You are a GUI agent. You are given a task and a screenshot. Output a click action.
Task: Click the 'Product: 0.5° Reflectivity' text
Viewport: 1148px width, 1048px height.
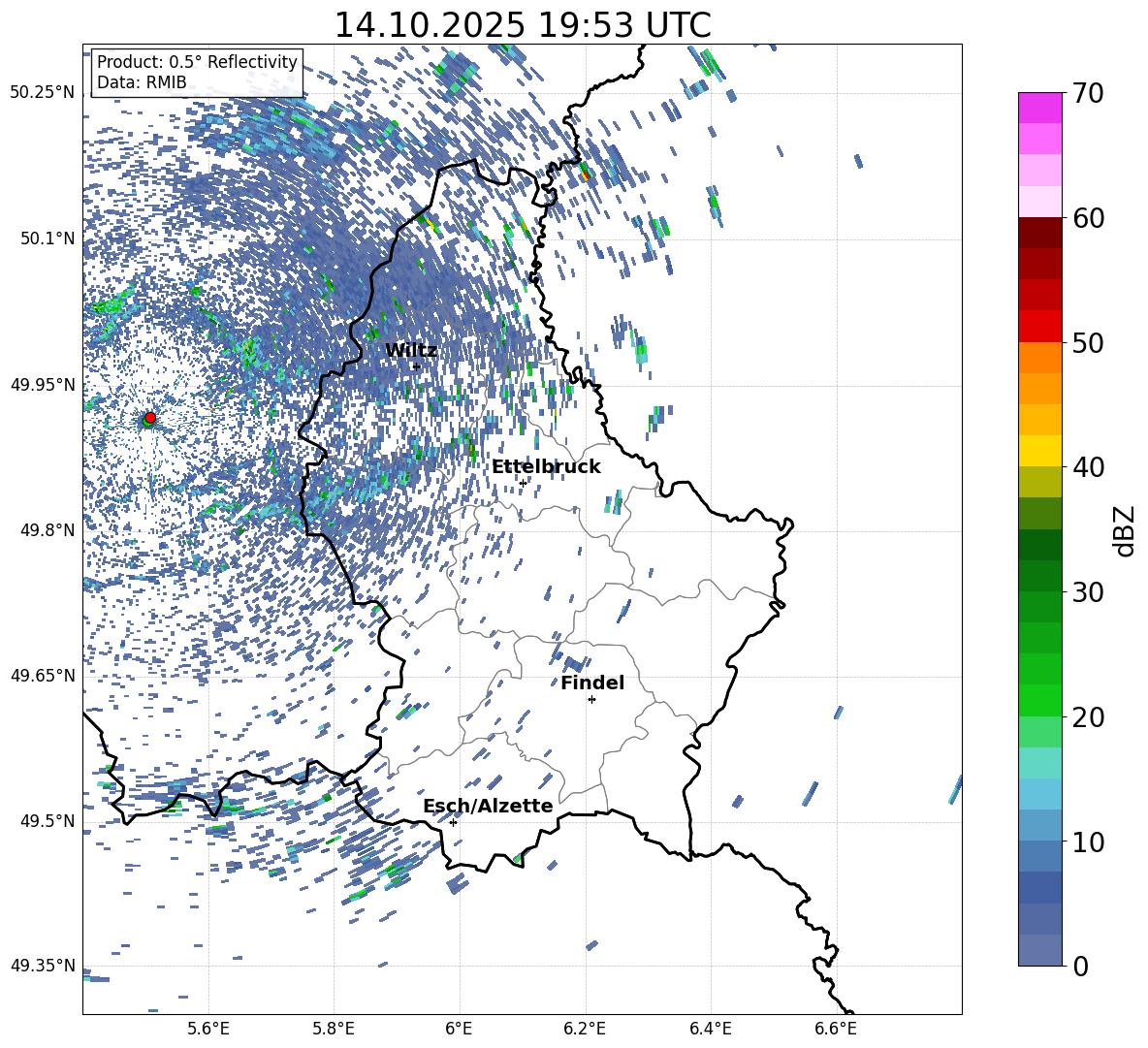197,61
